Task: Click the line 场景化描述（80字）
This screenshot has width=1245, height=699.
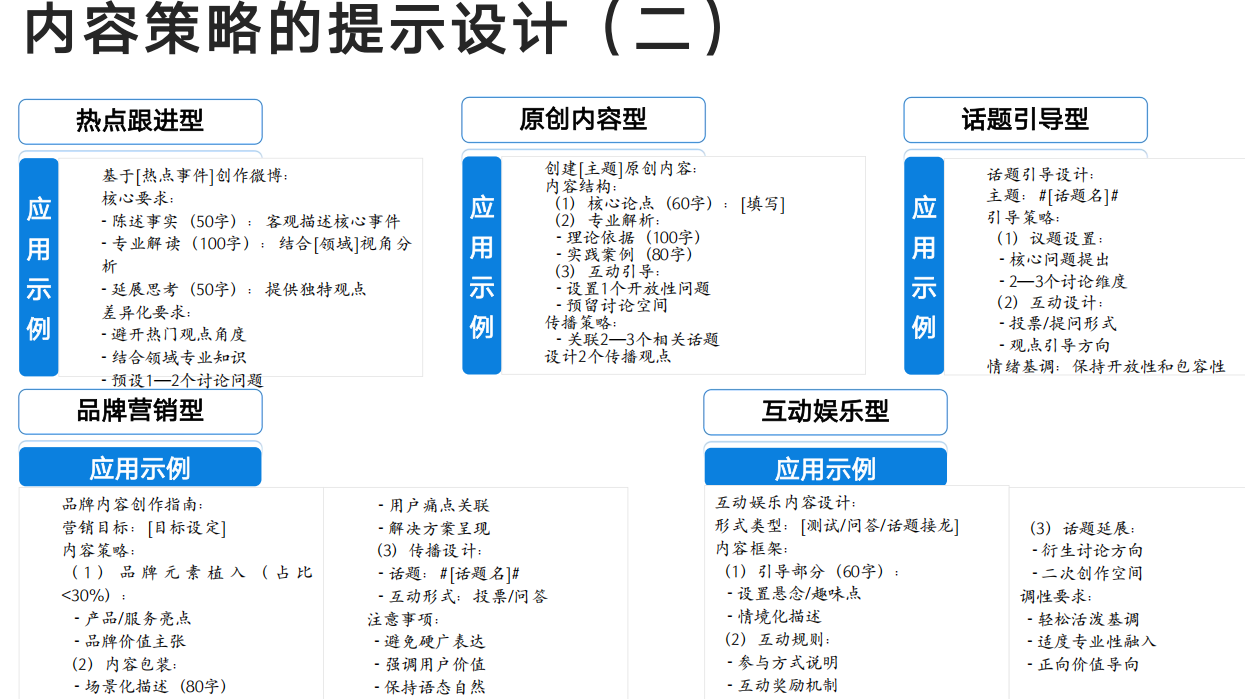Action: click(x=150, y=686)
